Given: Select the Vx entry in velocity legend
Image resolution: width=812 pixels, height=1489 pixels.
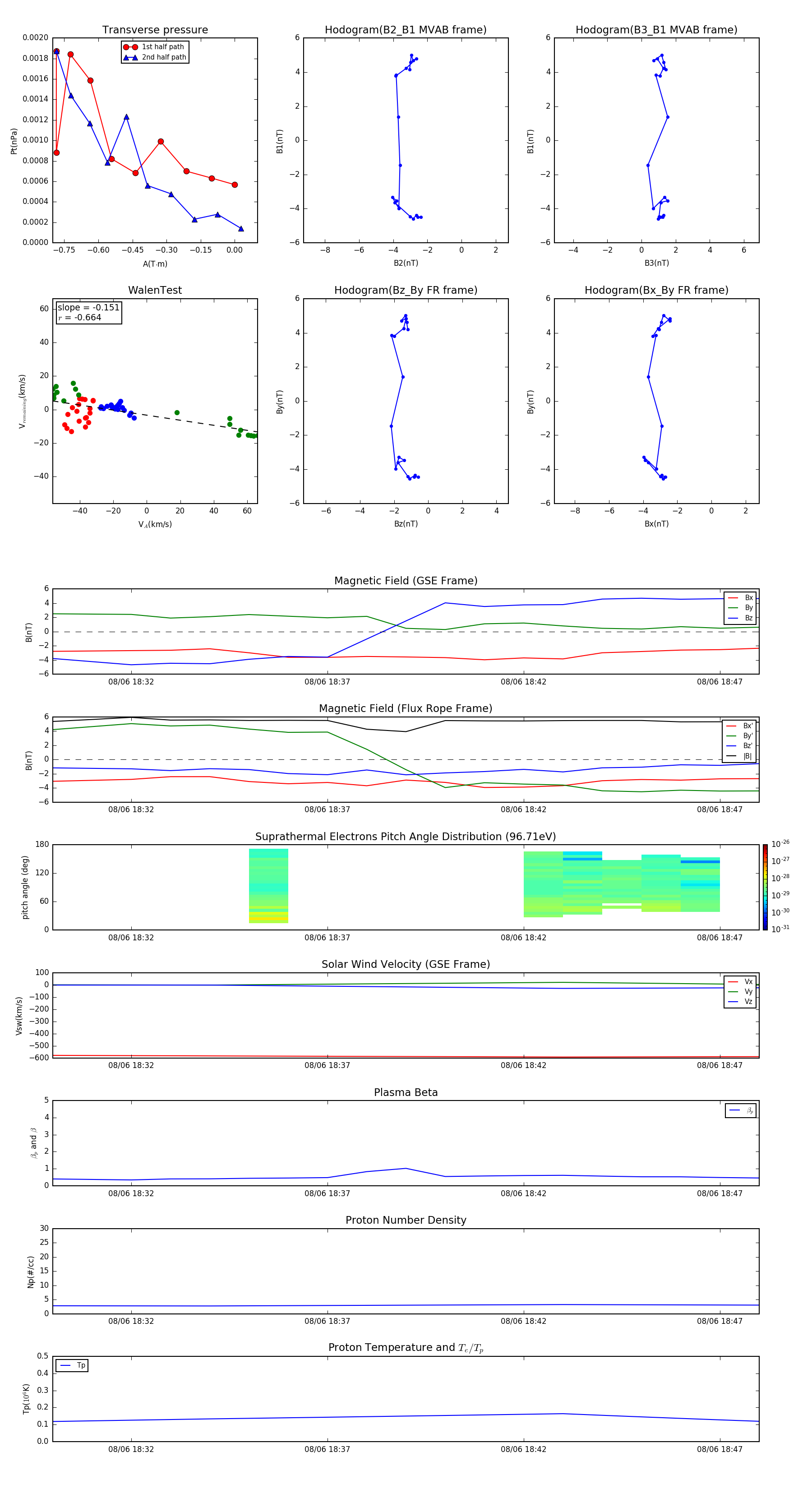Looking at the screenshot, I should point(740,981).
